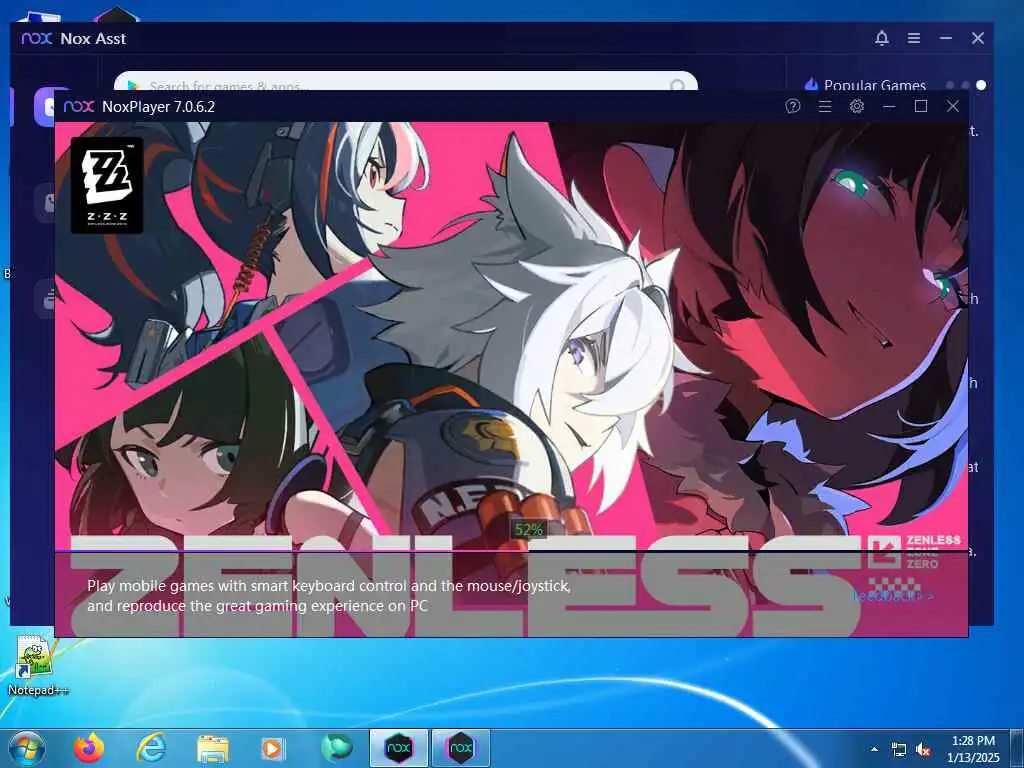Click the Popular Games heading in Nox Asst
Screen dimensions: 1024x768
[x=874, y=85]
